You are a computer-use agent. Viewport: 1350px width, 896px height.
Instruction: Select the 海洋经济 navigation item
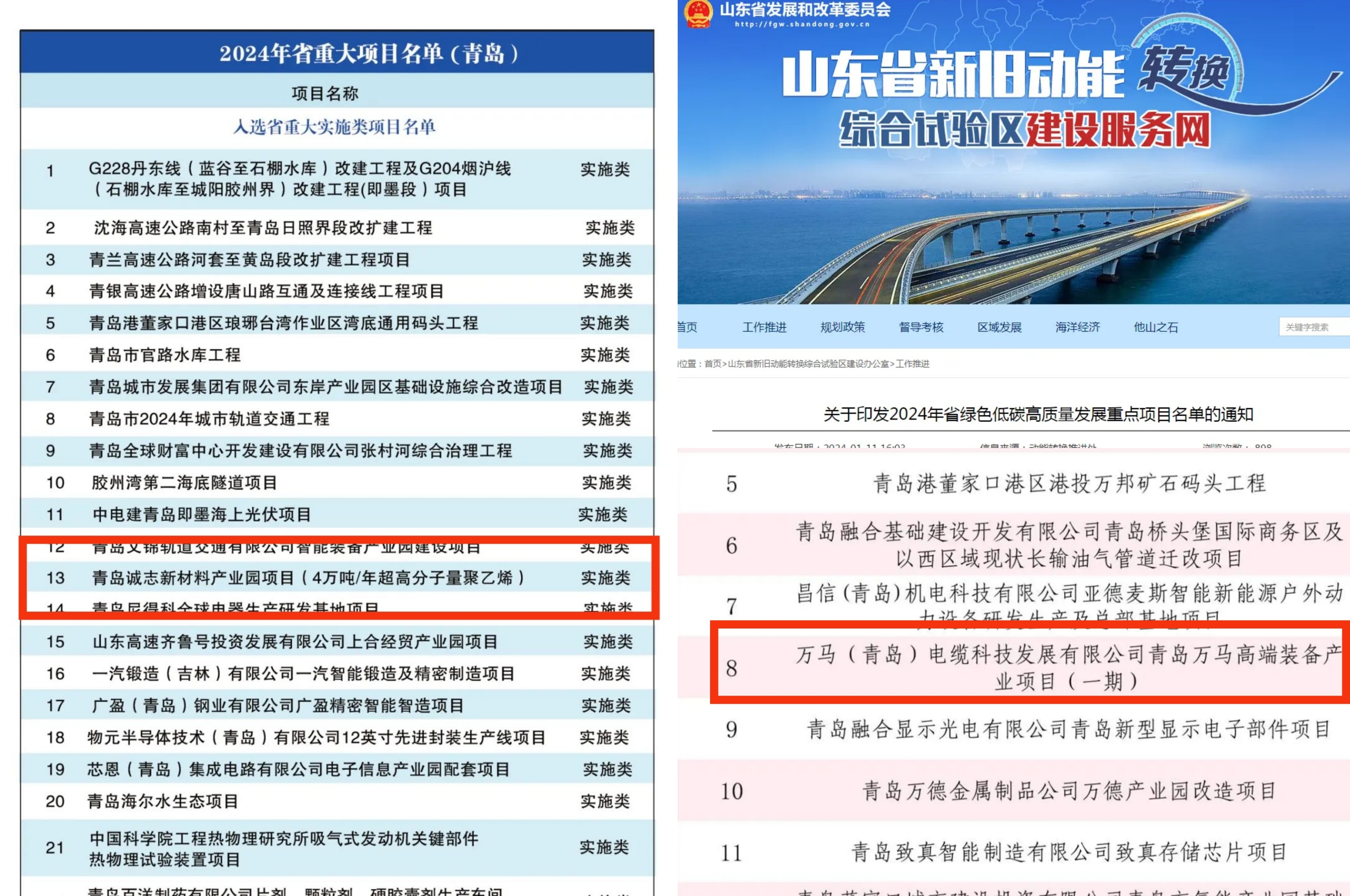coord(1077,327)
